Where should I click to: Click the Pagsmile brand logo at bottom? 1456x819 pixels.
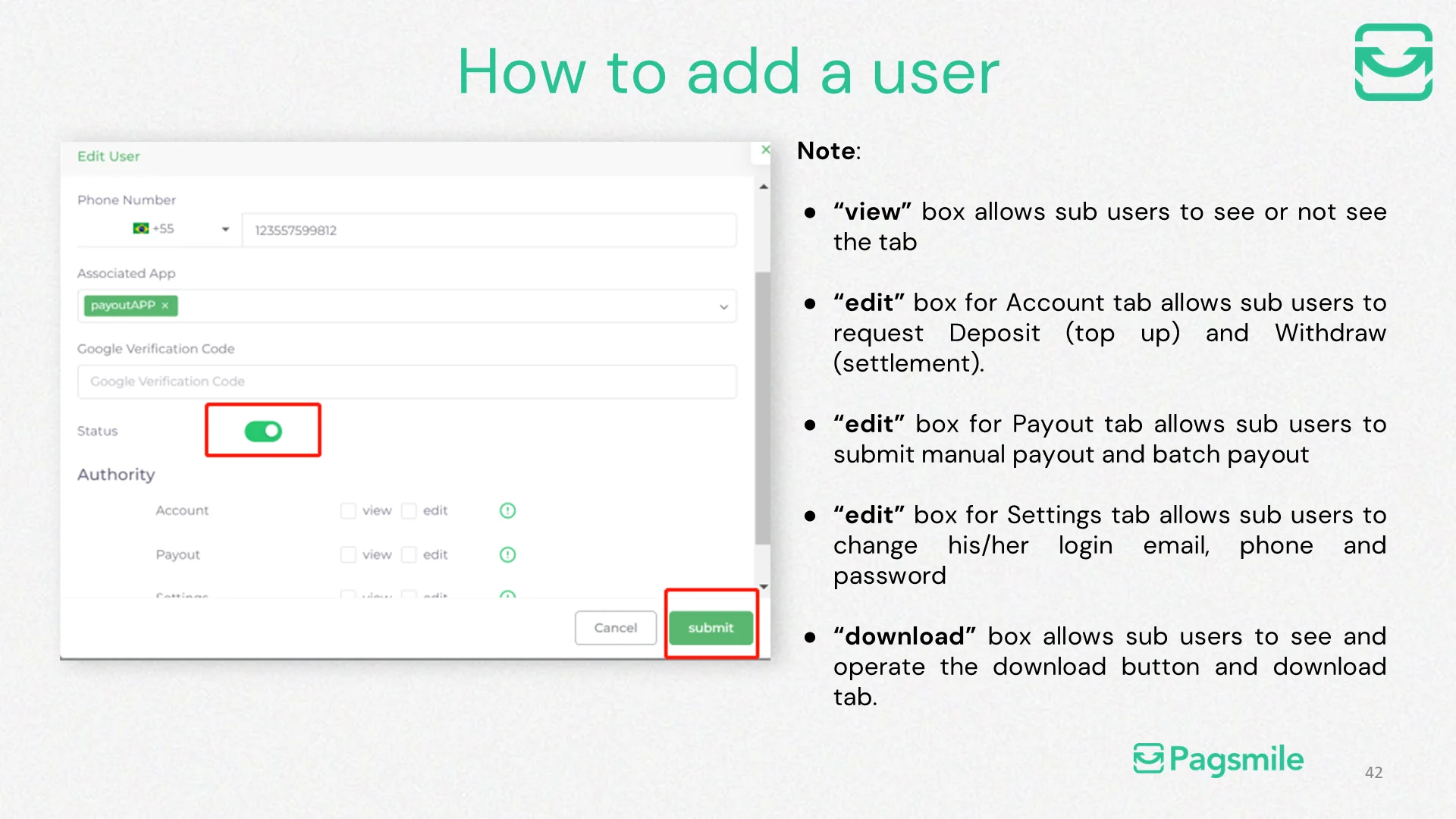[1218, 759]
